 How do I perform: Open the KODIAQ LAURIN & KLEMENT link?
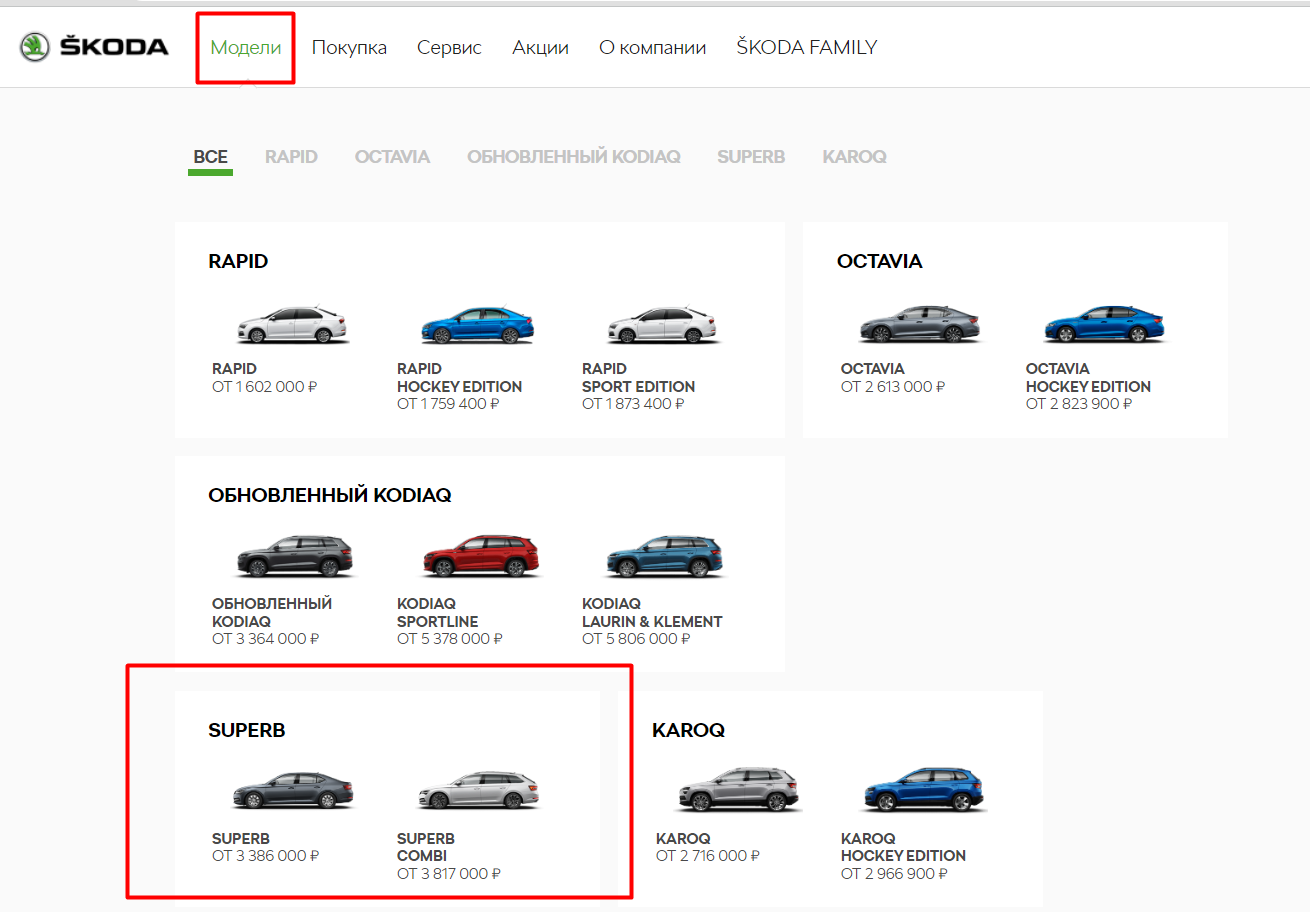pyautogui.click(x=652, y=613)
